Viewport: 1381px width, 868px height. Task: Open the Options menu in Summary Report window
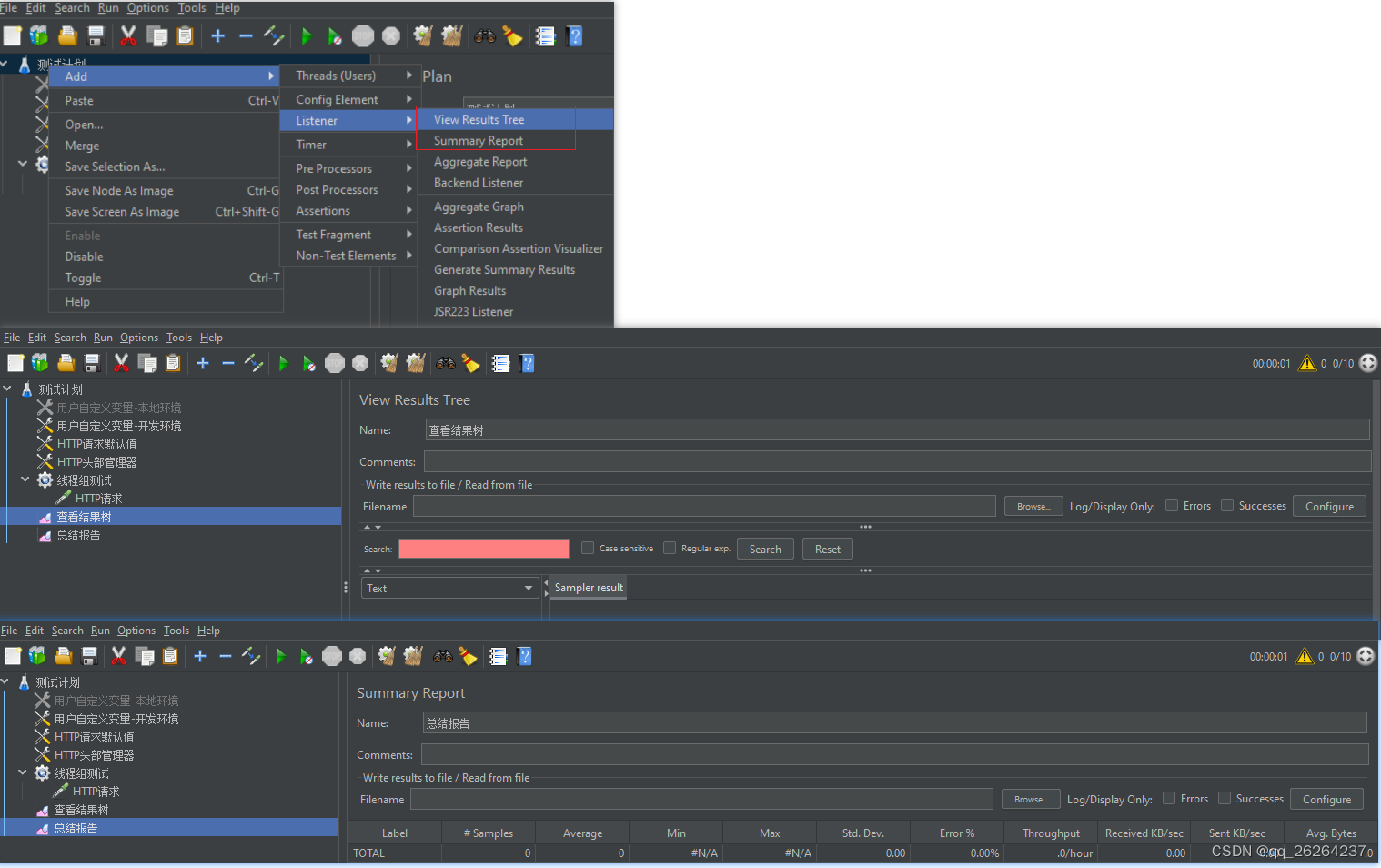click(136, 631)
